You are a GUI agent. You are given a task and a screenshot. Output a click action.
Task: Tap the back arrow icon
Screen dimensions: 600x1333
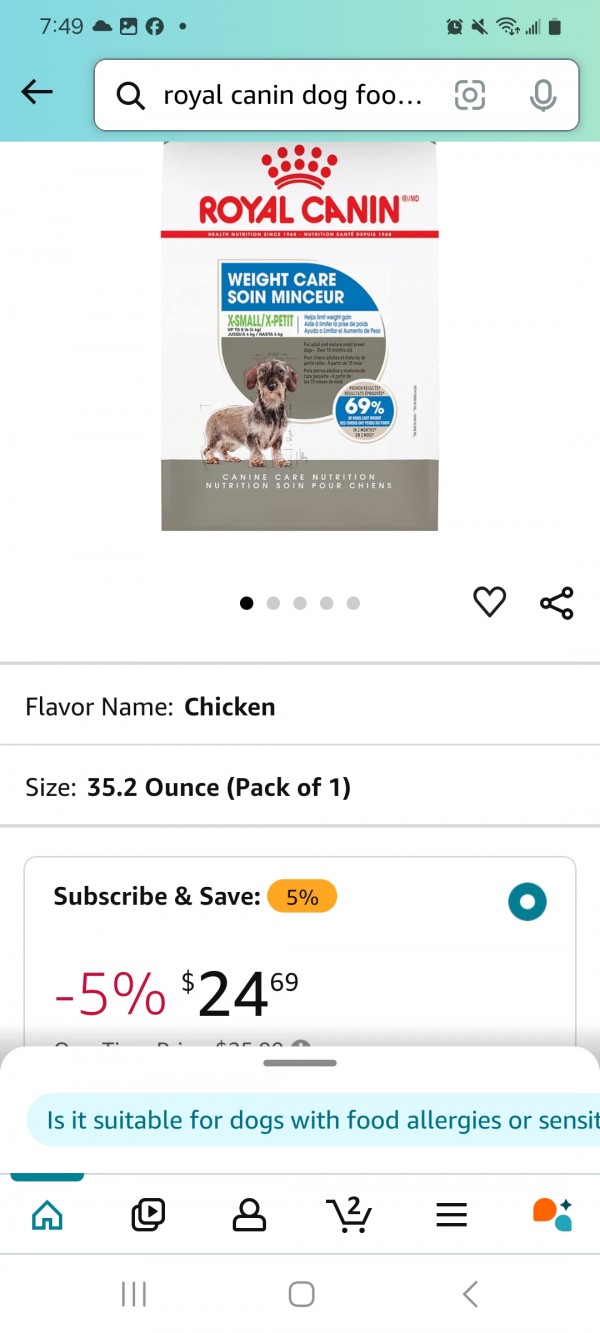[37, 93]
